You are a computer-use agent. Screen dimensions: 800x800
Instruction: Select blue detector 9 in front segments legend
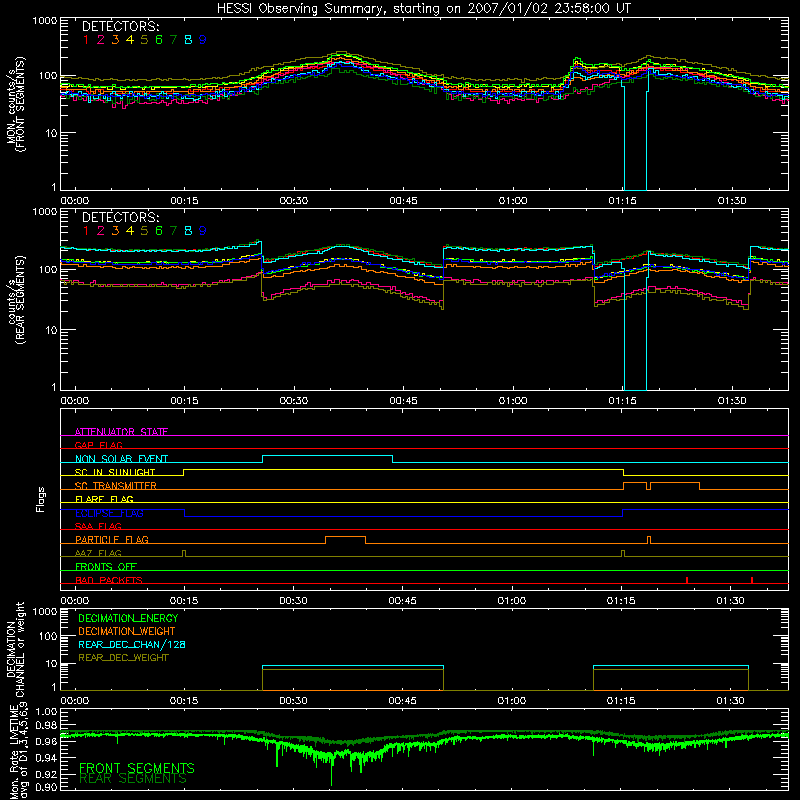point(203,40)
